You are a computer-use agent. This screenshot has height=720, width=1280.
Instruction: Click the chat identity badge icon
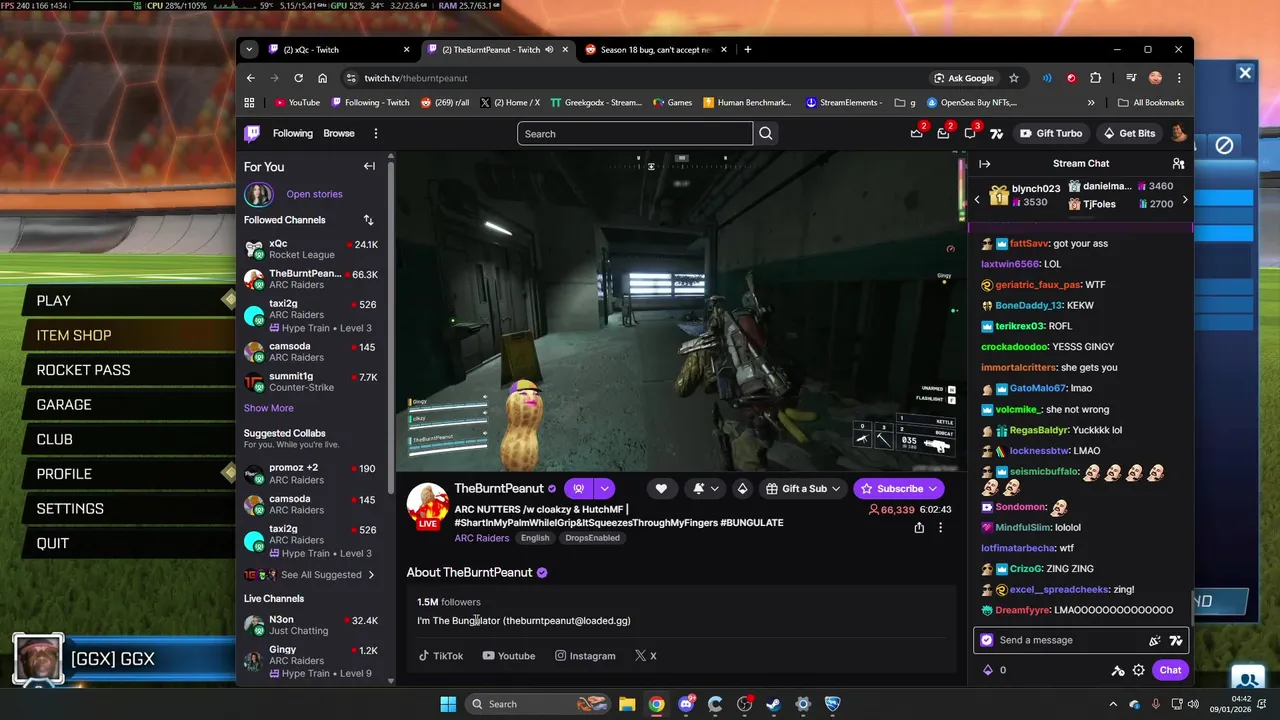(x=987, y=640)
